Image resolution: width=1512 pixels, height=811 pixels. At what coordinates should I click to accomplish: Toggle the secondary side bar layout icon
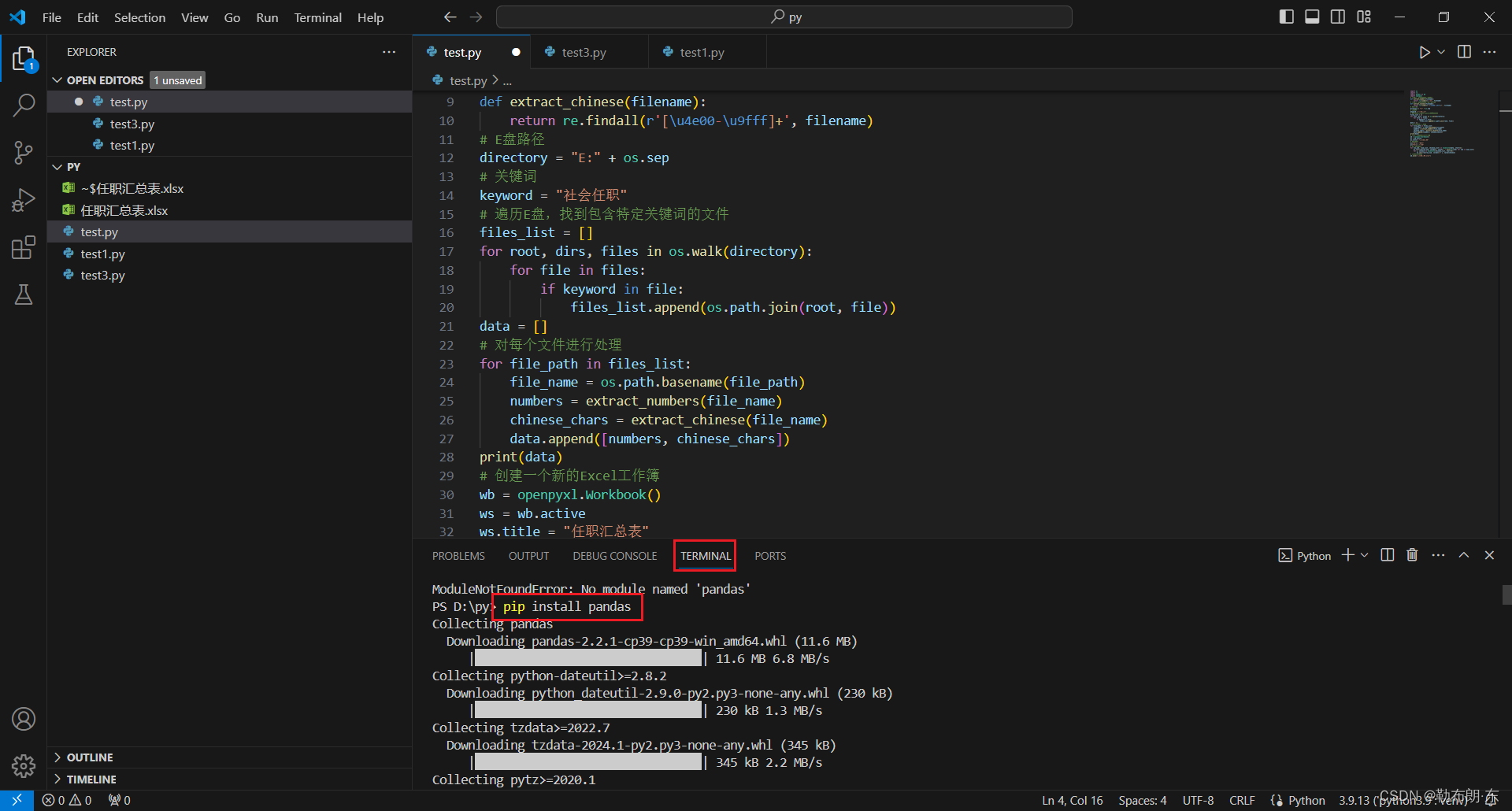[x=1338, y=17]
